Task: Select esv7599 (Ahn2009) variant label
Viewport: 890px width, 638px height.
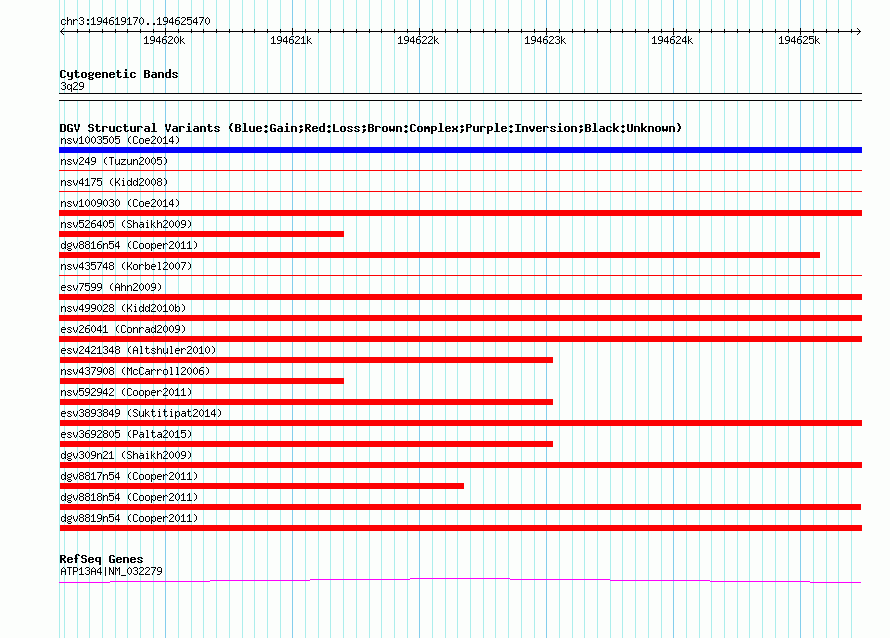Action: pos(111,287)
